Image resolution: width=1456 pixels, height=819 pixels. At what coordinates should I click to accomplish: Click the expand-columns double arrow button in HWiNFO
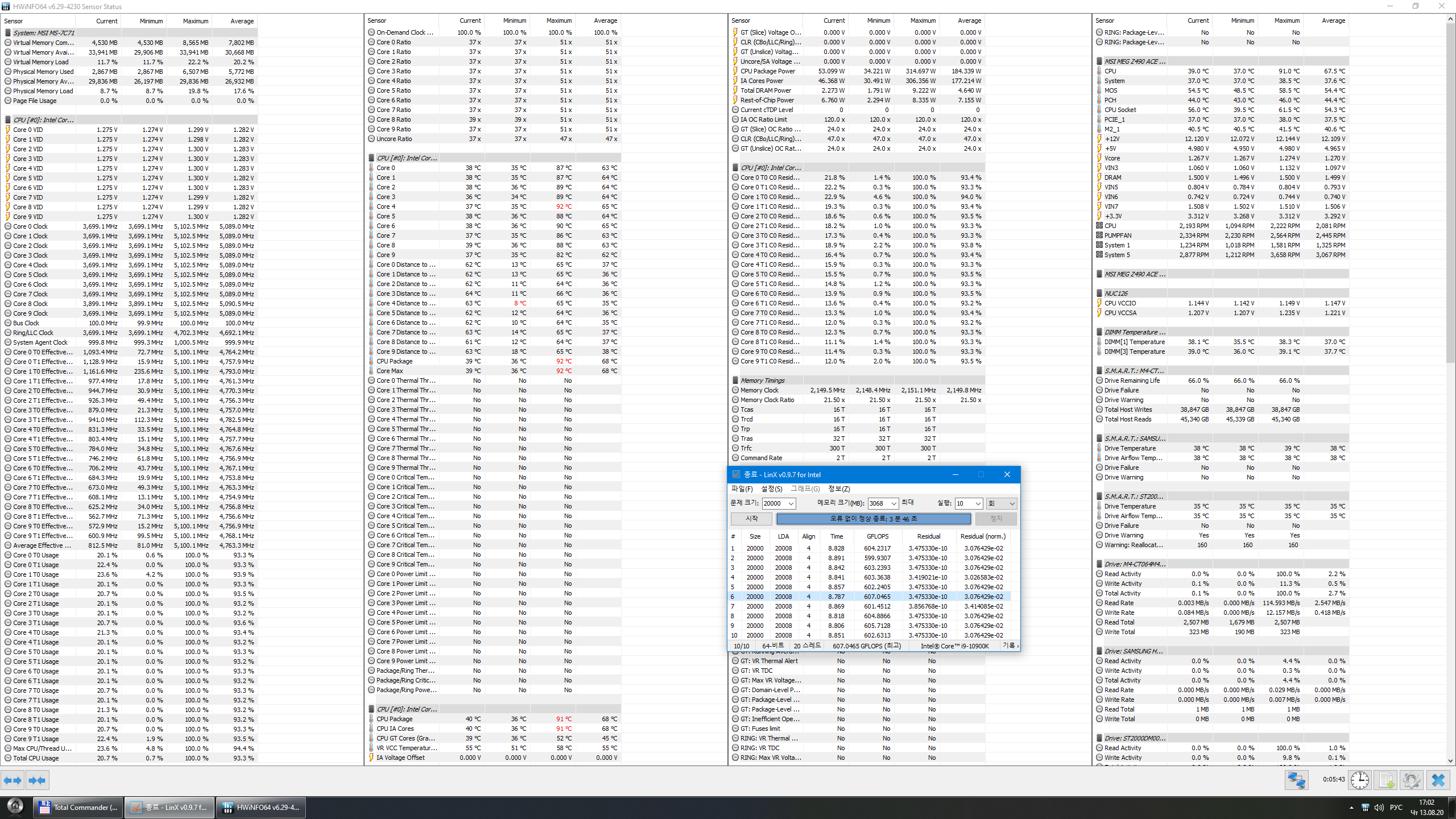(13, 780)
